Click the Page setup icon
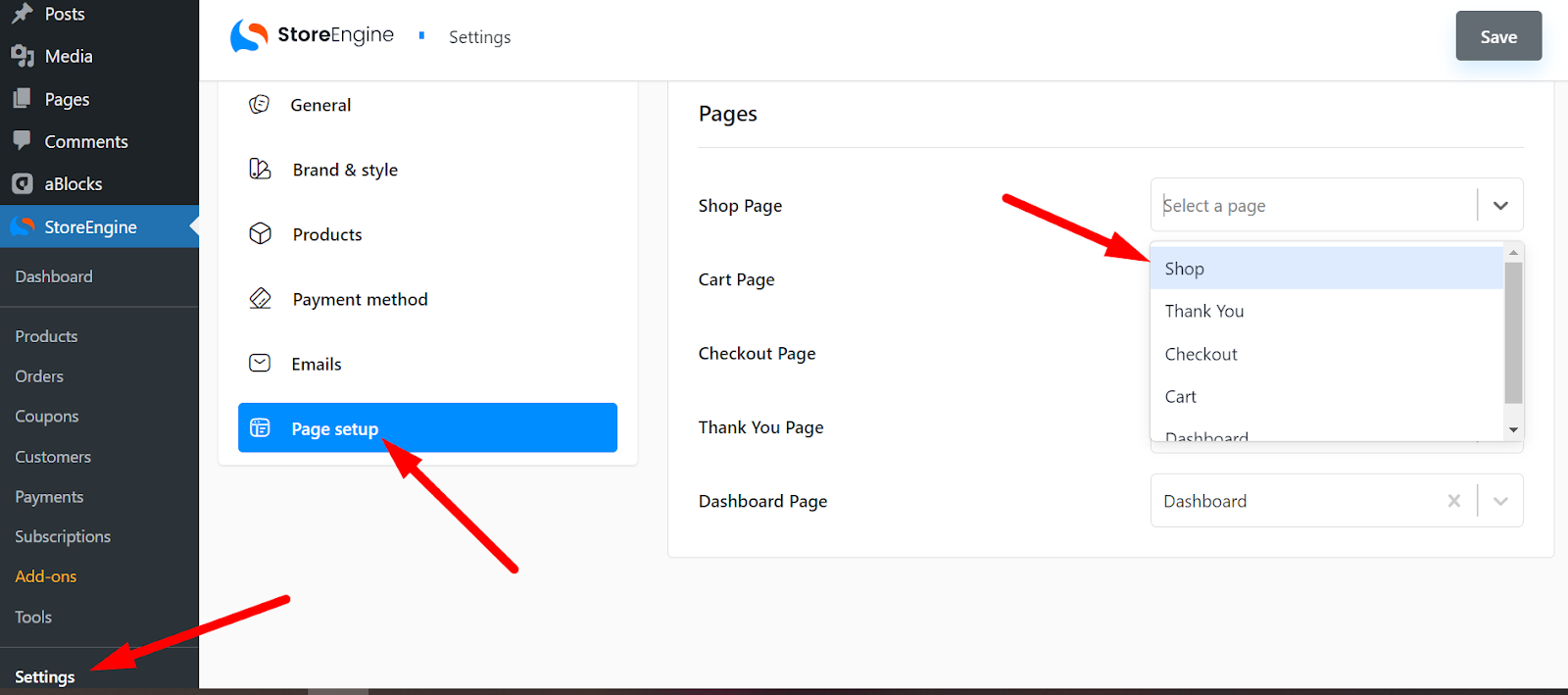This screenshot has width=1568, height=695. tap(260, 427)
